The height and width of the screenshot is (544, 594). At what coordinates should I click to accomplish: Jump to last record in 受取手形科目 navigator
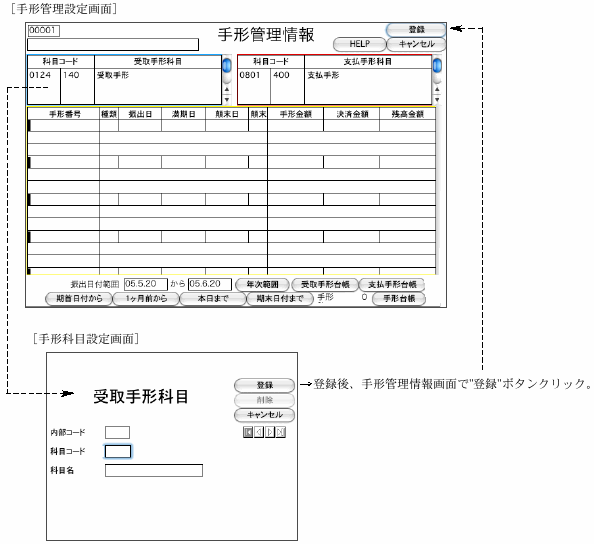(x=281, y=432)
